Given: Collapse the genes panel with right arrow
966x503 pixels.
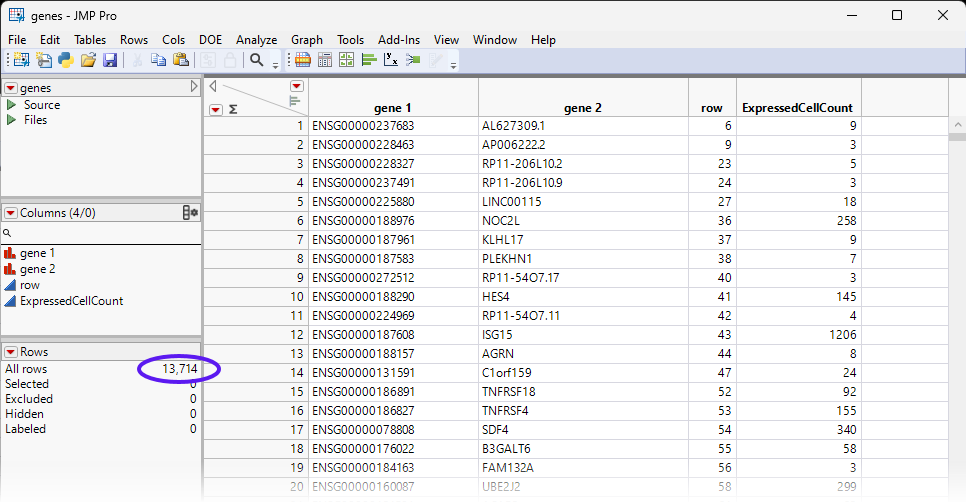Looking at the screenshot, I should [x=194, y=88].
